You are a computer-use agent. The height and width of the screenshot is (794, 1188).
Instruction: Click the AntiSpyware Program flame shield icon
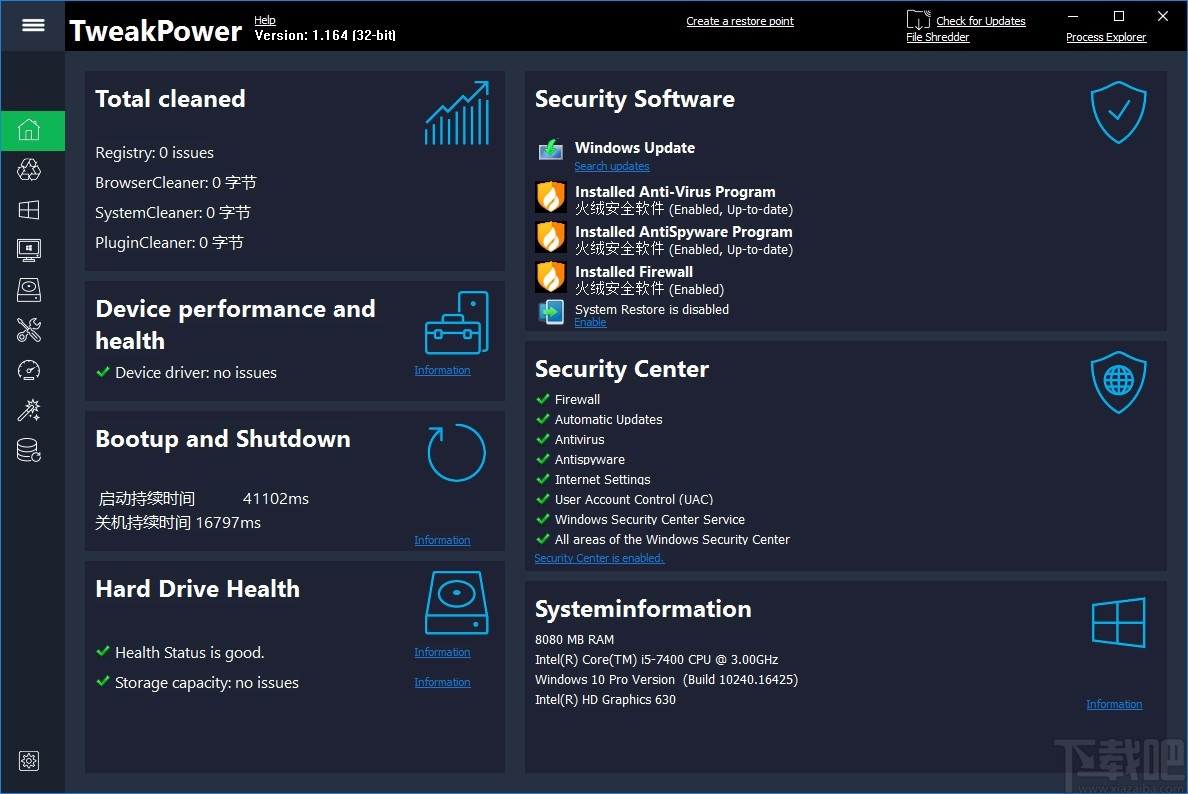(x=551, y=236)
